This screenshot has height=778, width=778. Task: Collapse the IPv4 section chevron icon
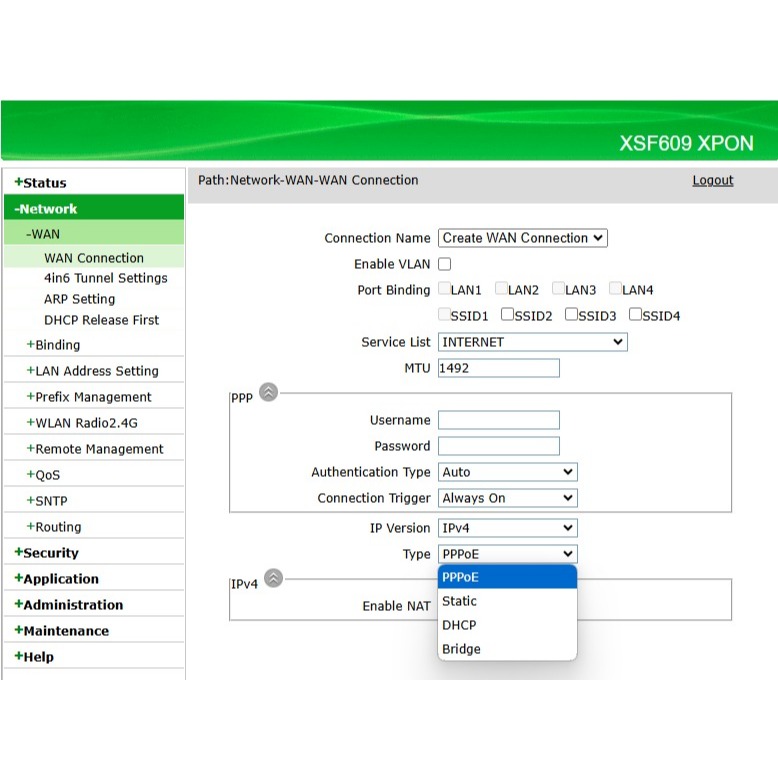pos(273,578)
